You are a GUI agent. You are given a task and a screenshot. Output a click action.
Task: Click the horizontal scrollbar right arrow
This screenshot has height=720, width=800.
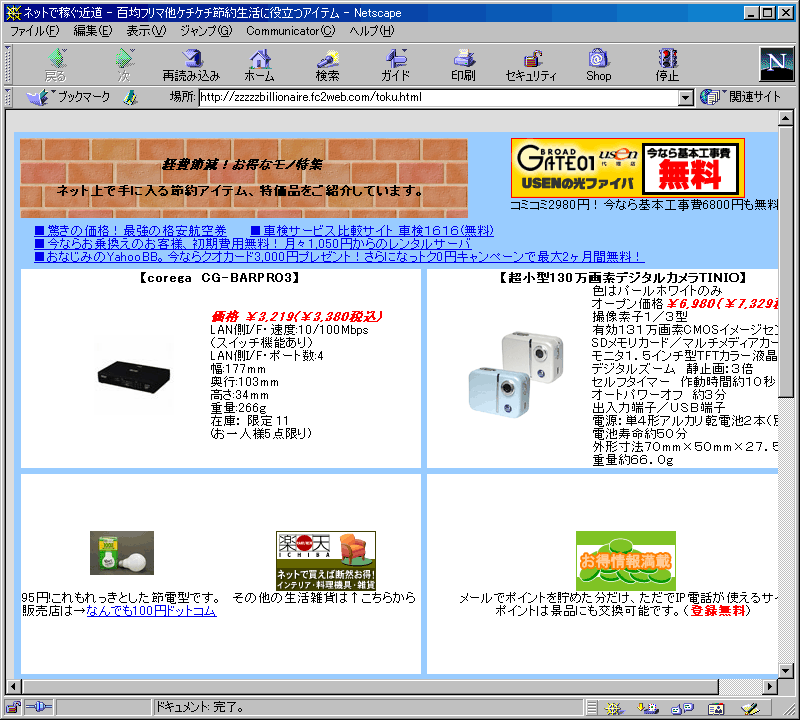click(x=770, y=686)
